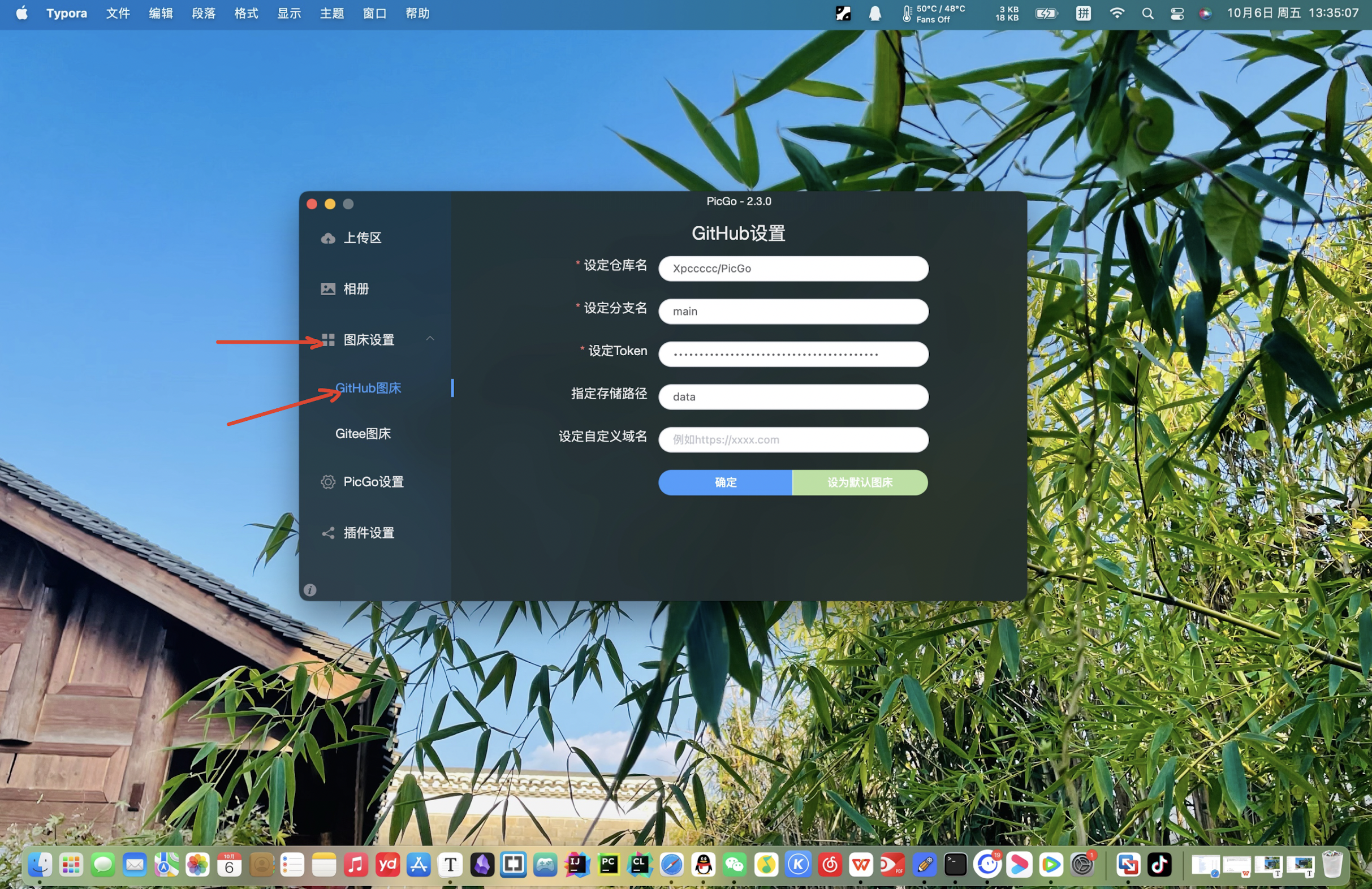The width and height of the screenshot is (1372, 889).
Task: Select GitHub图床 sidebar item
Action: point(368,388)
